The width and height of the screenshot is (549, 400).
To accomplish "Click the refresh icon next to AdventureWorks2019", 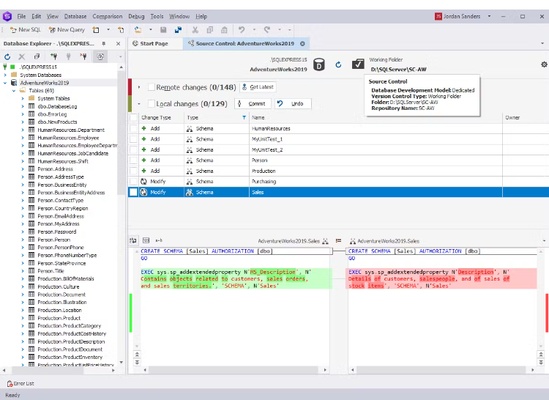I will pos(338,65).
